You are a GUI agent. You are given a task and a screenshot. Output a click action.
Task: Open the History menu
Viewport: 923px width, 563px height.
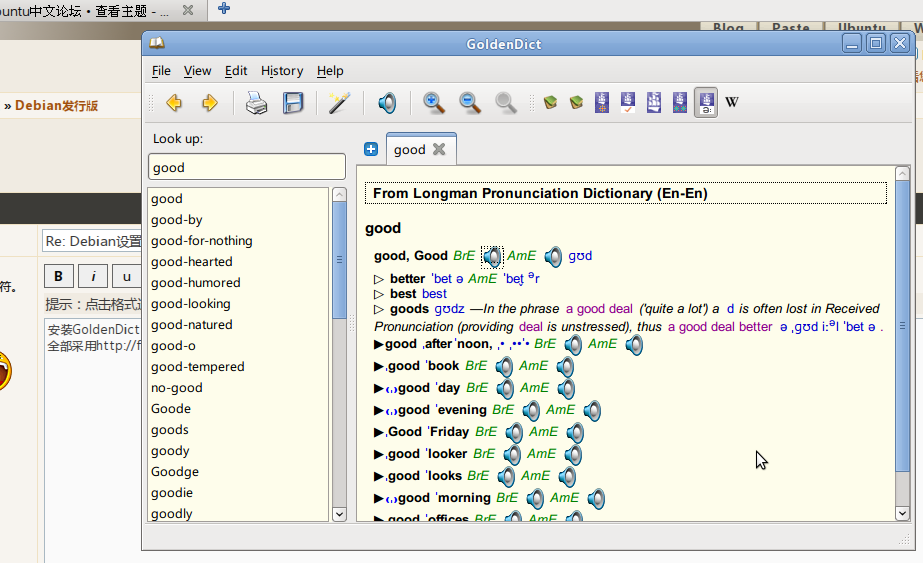[282, 71]
